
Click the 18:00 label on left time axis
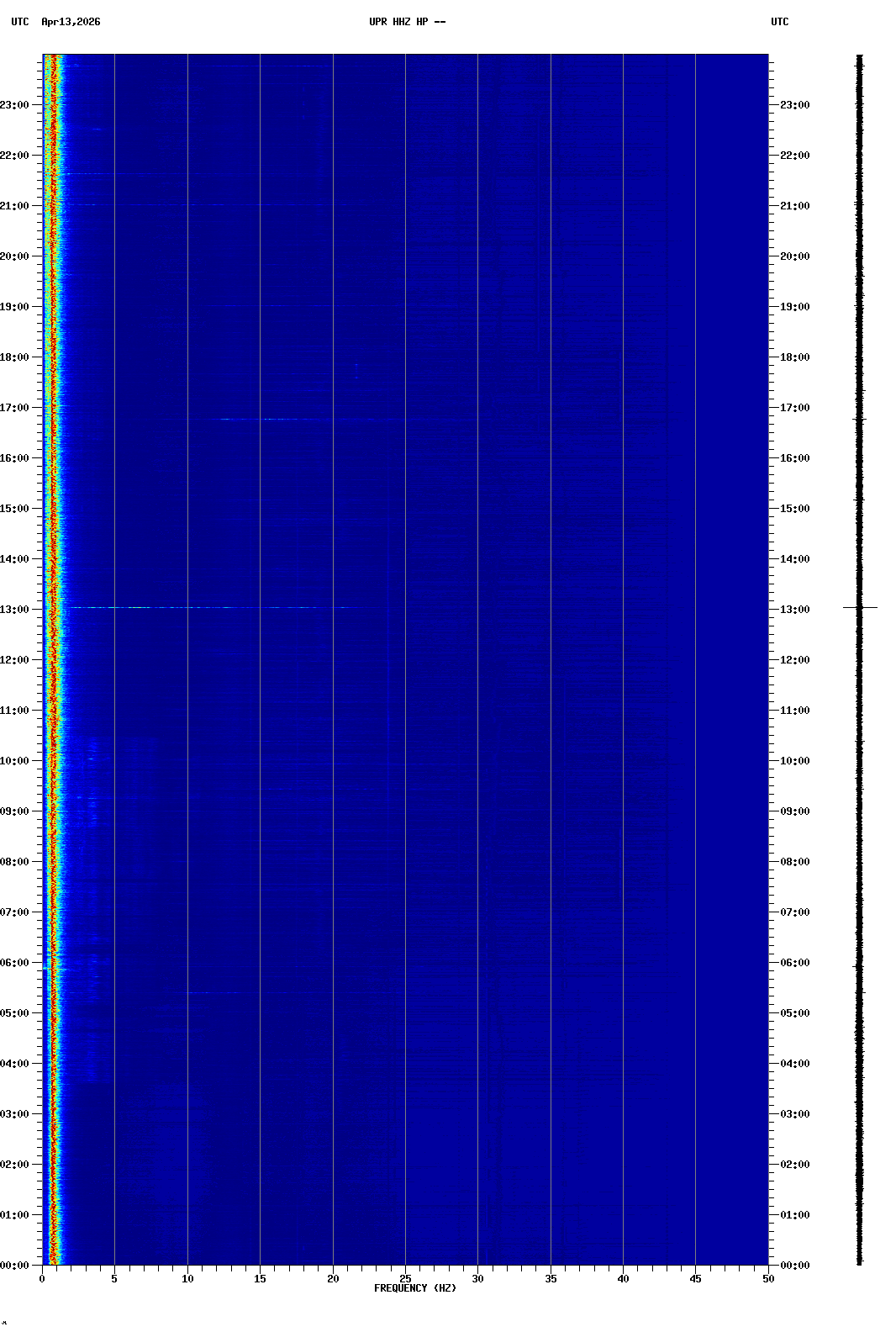pos(16,357)
